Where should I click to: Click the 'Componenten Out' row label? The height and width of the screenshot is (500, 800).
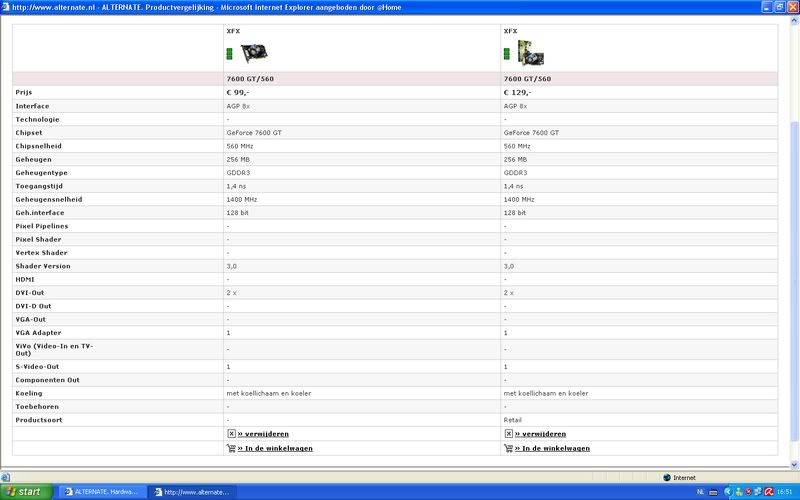point(47,380)
